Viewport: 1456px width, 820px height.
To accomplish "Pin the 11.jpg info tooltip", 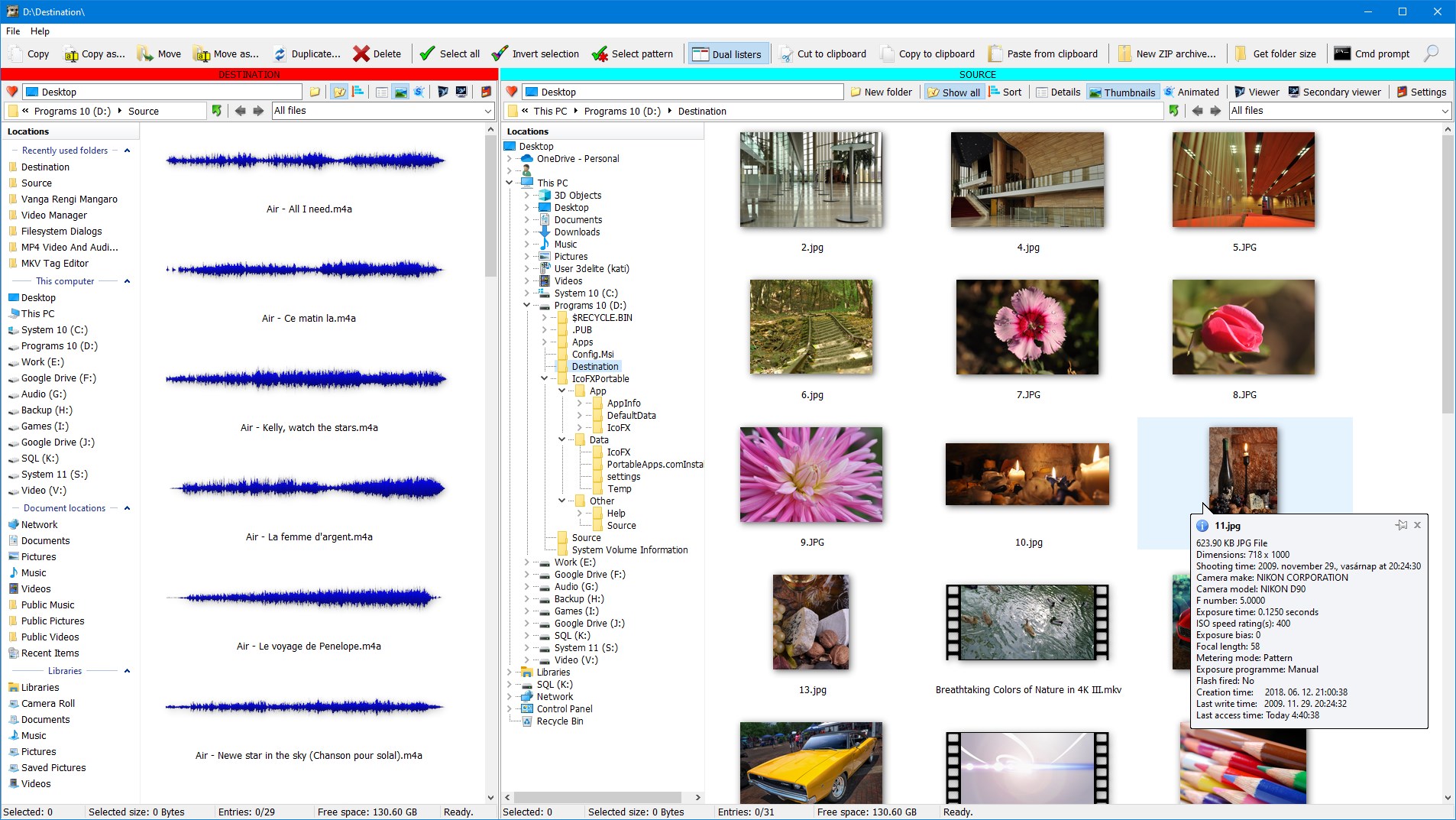I will [1401, 525].
